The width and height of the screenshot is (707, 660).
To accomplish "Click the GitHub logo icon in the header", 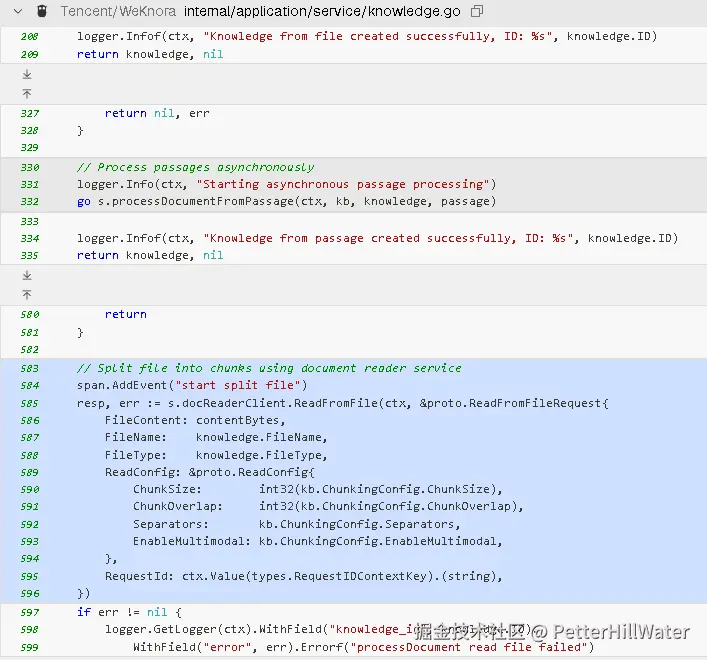I will click(x=42, y=11).
